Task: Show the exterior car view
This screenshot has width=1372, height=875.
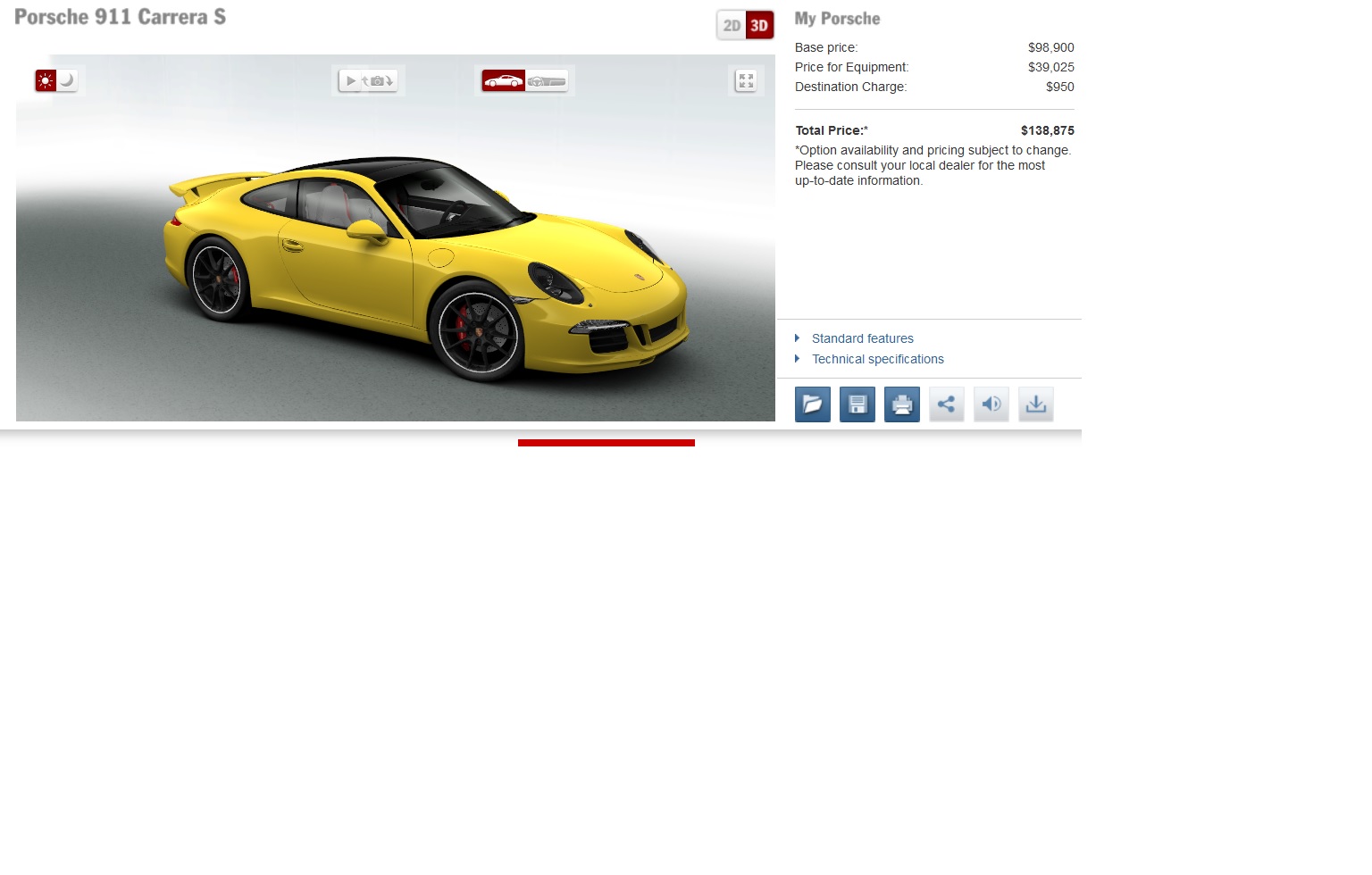Action: coord(503,81)
